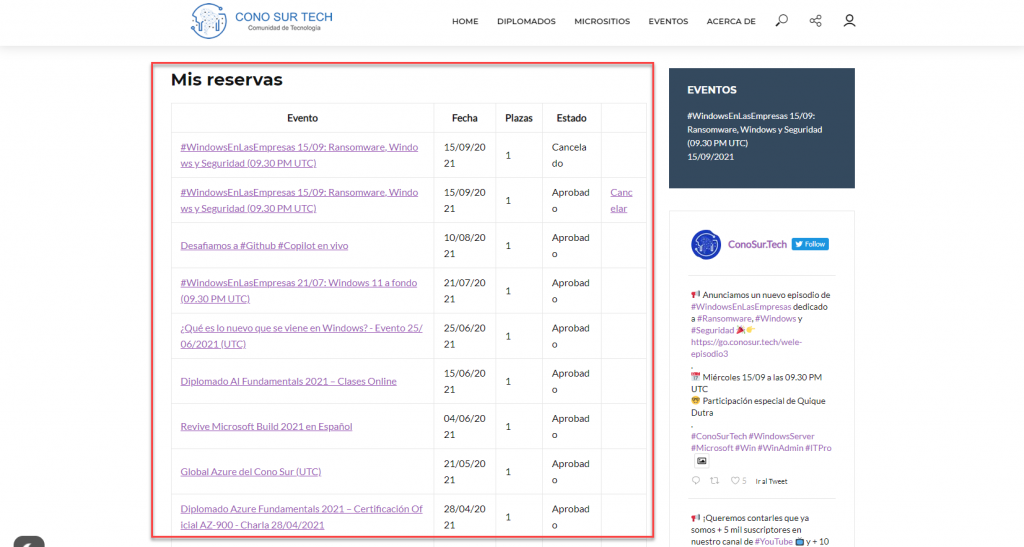Click the #Ransomware hashtag in tweet
This screenshot has width=1024, height=547.
point(724,319)
